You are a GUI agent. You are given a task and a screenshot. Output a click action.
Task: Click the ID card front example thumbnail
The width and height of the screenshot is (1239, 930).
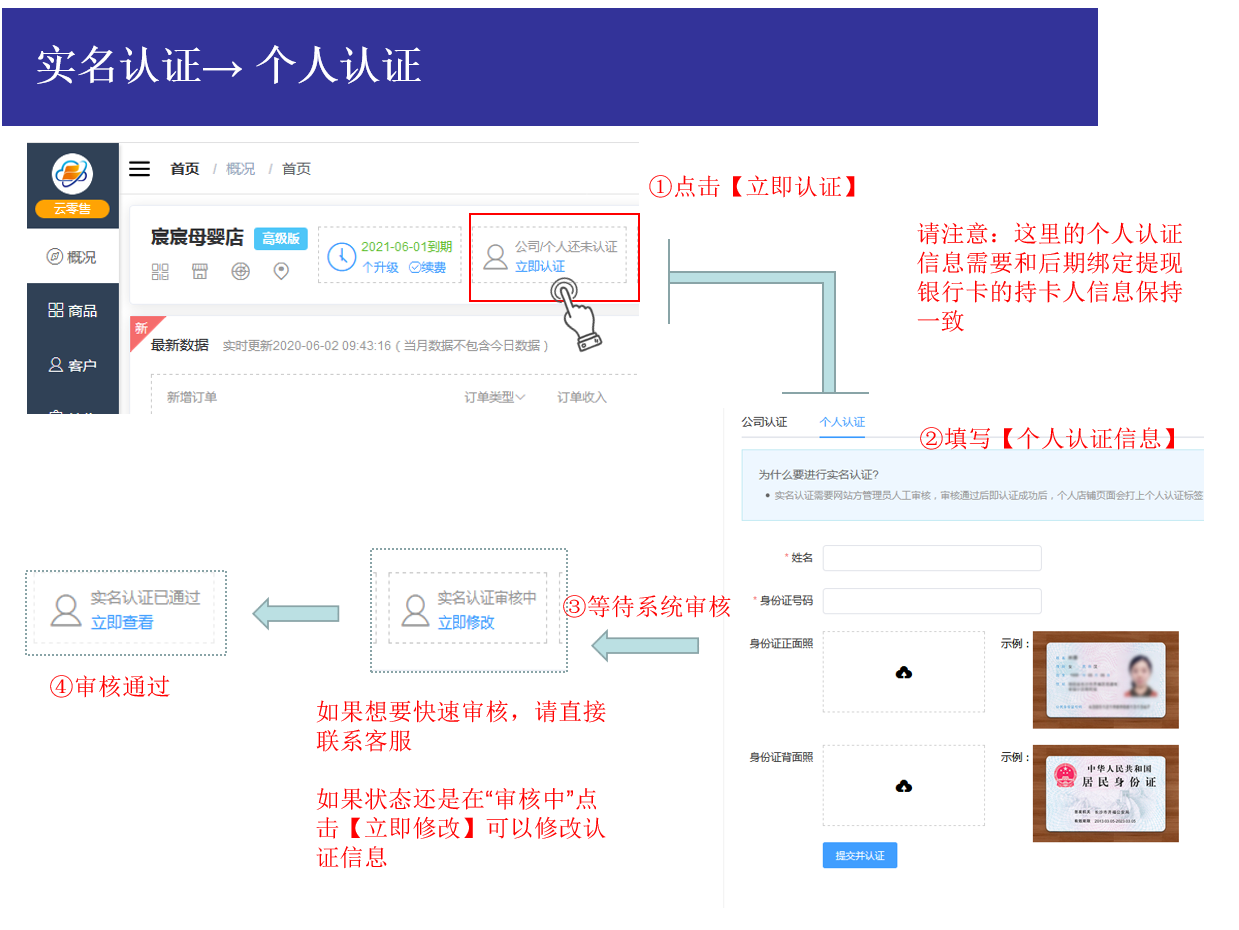point(1106,680)
